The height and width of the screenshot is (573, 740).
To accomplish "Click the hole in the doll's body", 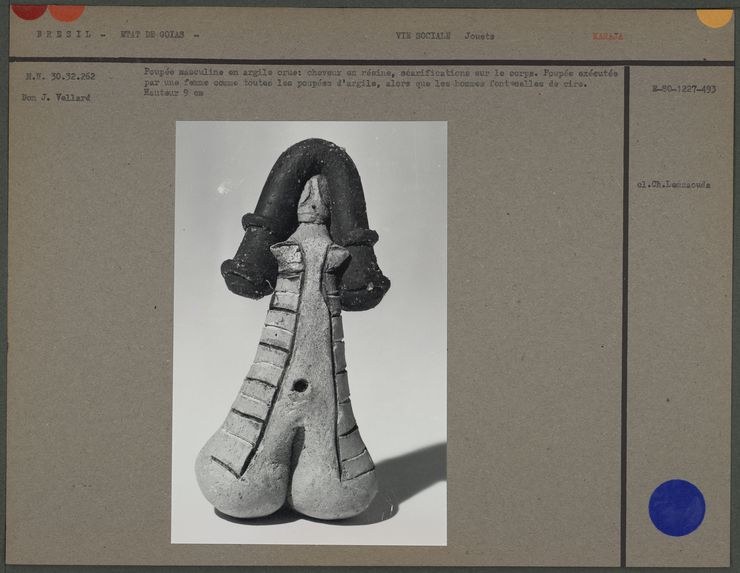I will click(299, 385).
